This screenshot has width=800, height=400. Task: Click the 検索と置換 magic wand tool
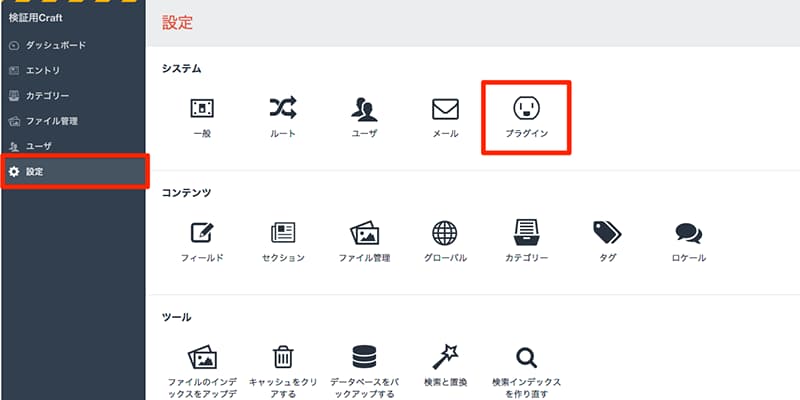(445, 358)
